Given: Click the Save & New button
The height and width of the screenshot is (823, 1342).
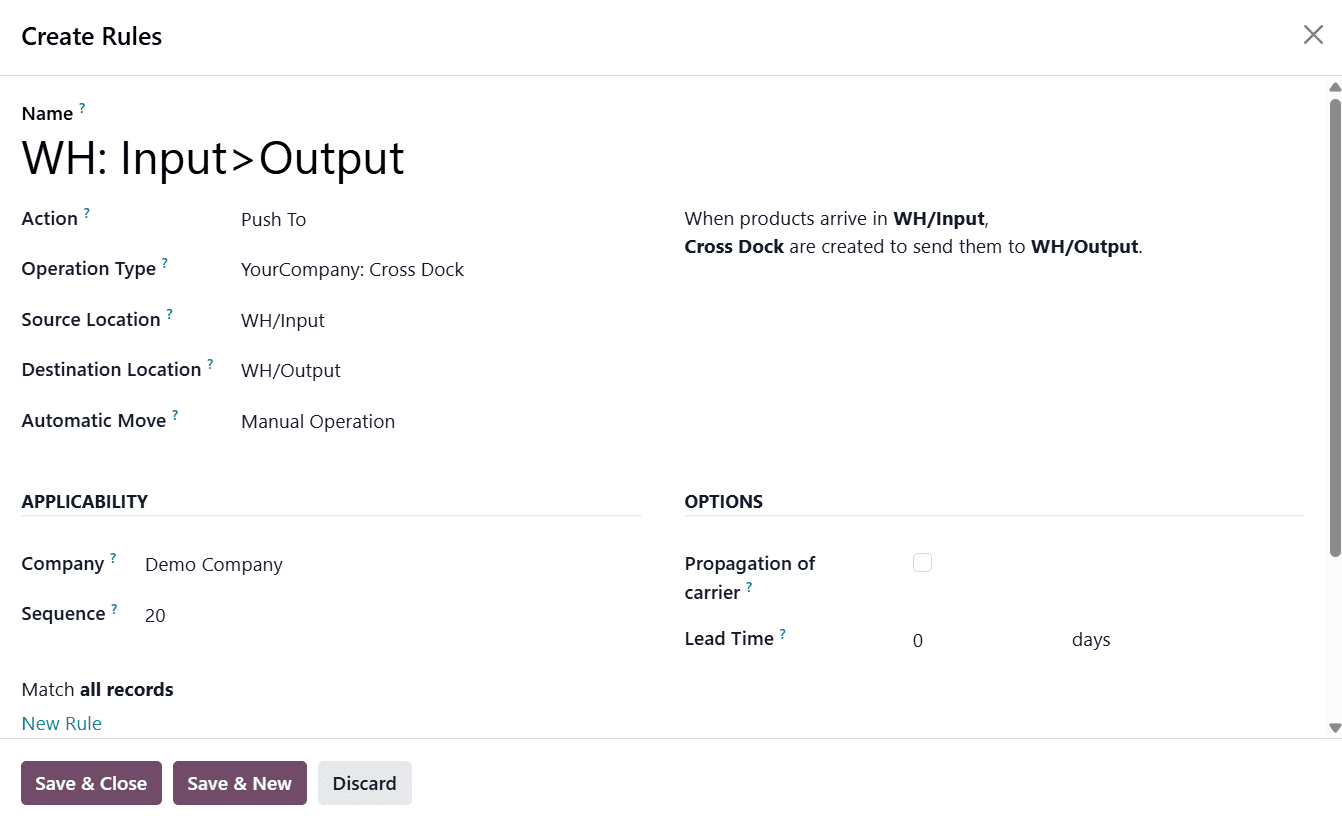Looking at the screenshot, I should (x=239, y=783).
